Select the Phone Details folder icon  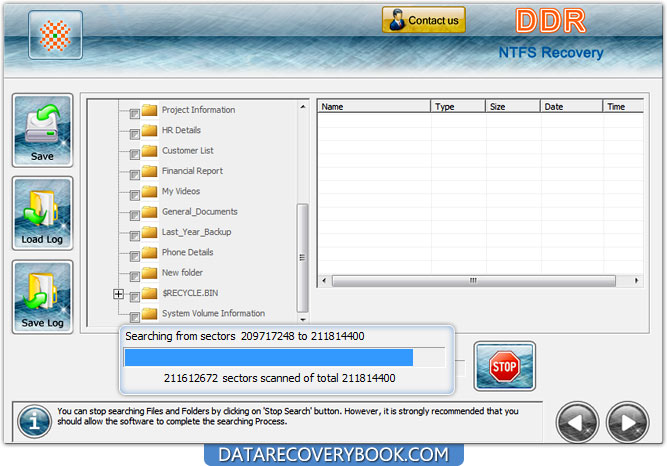(x=149, y=252)
